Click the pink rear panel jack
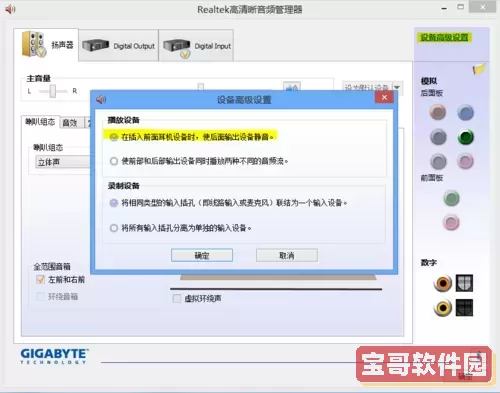 tap(465, 162)
